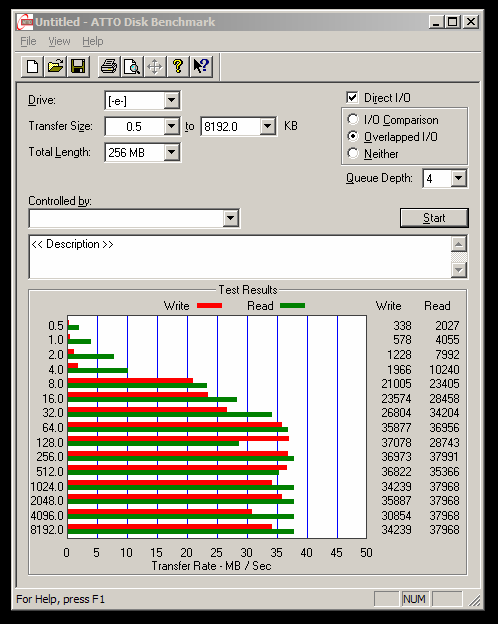Viewport: 498px width, 624px height.
Task: Click the write value 338
Action: [402, 326]
